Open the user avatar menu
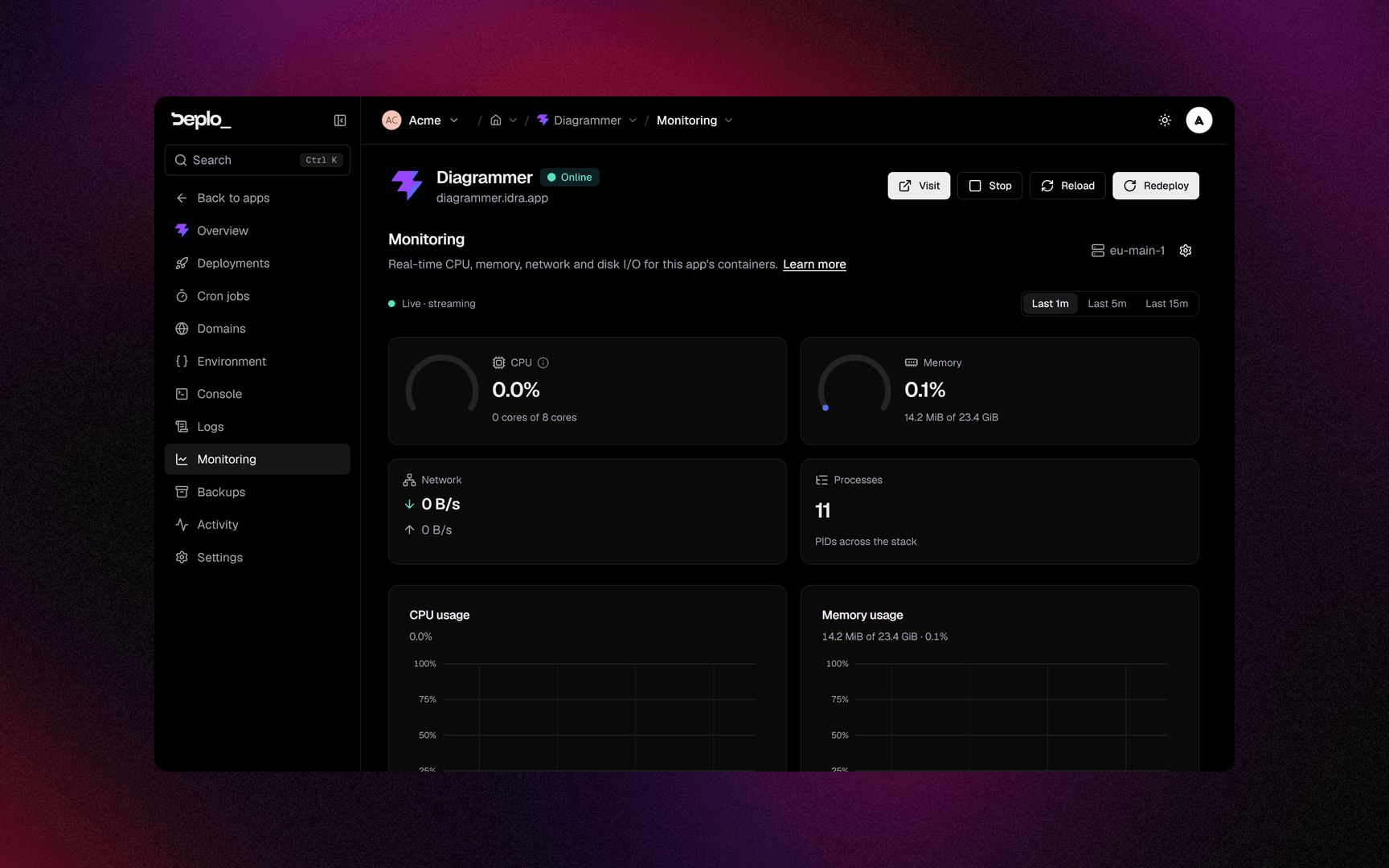1389x868 pixels. (1199, 121)
